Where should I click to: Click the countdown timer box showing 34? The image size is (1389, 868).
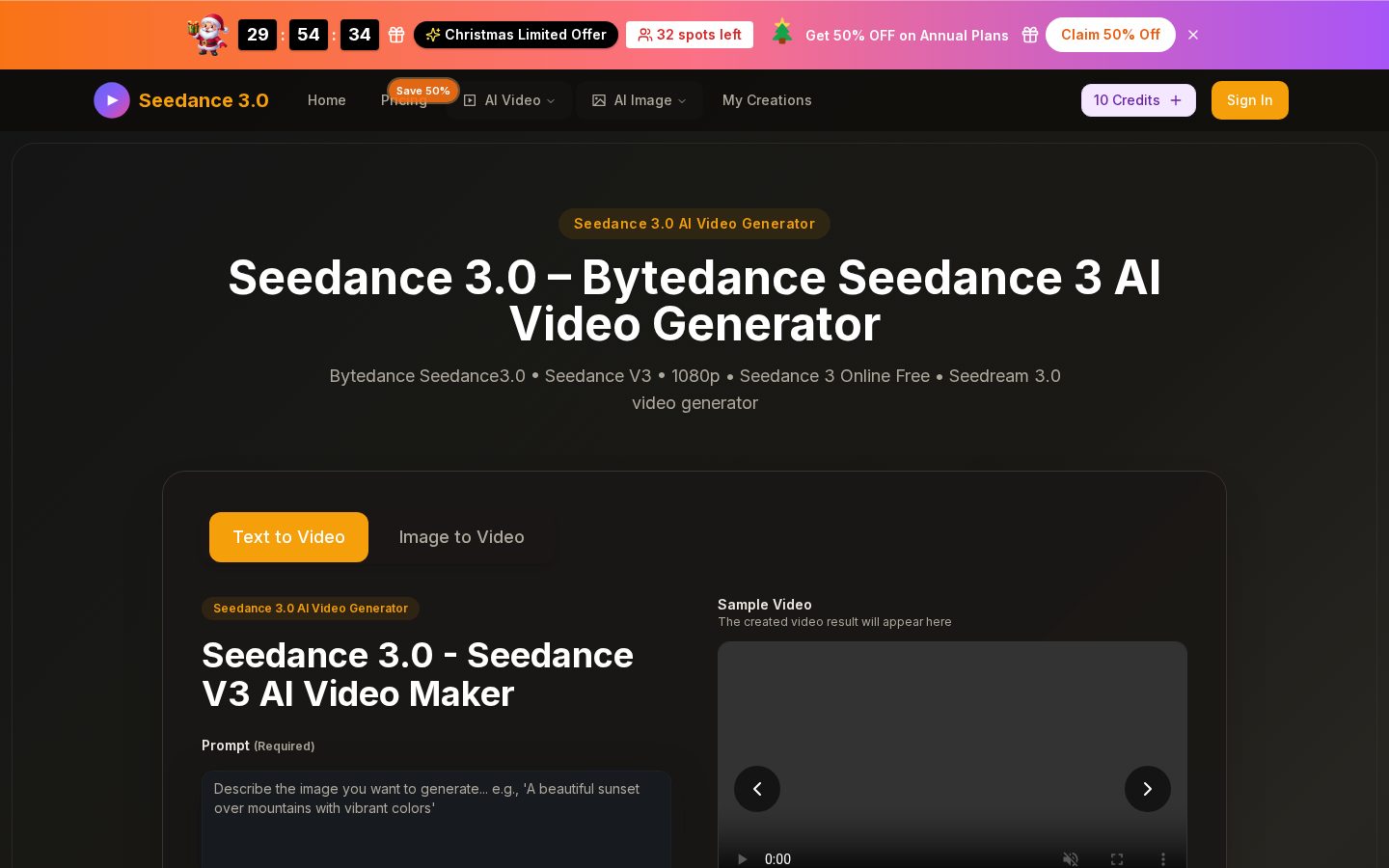(x=360, y=35)
